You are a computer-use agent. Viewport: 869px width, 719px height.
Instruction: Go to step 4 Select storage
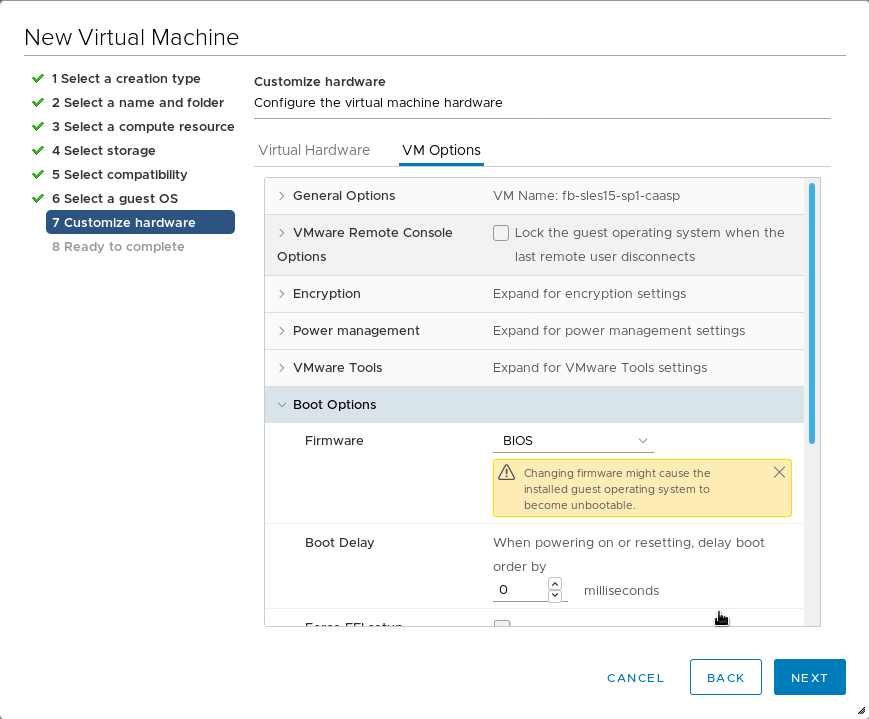(109, 151)
